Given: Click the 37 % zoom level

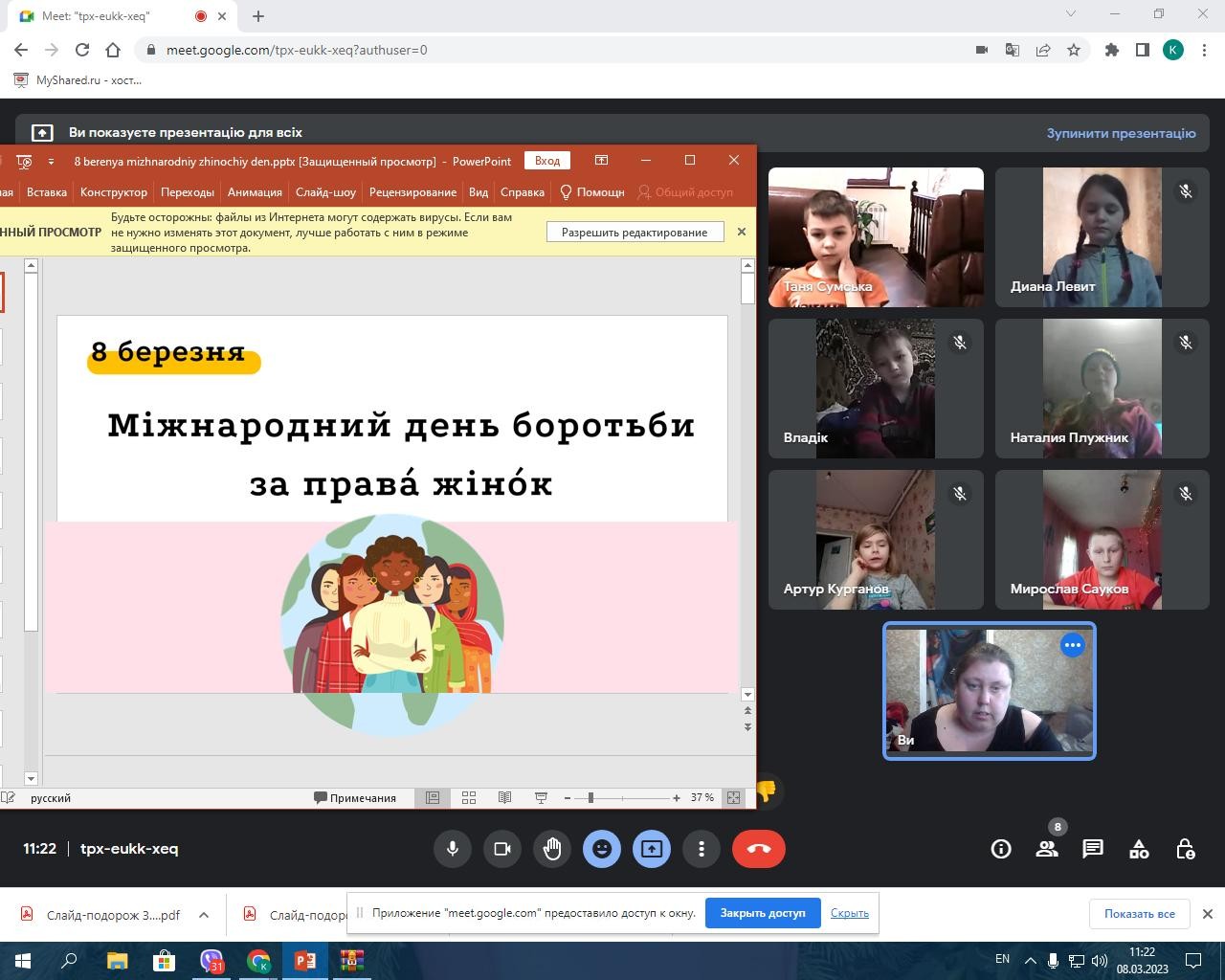Looking at the screenshot, I should click(702, 797).
